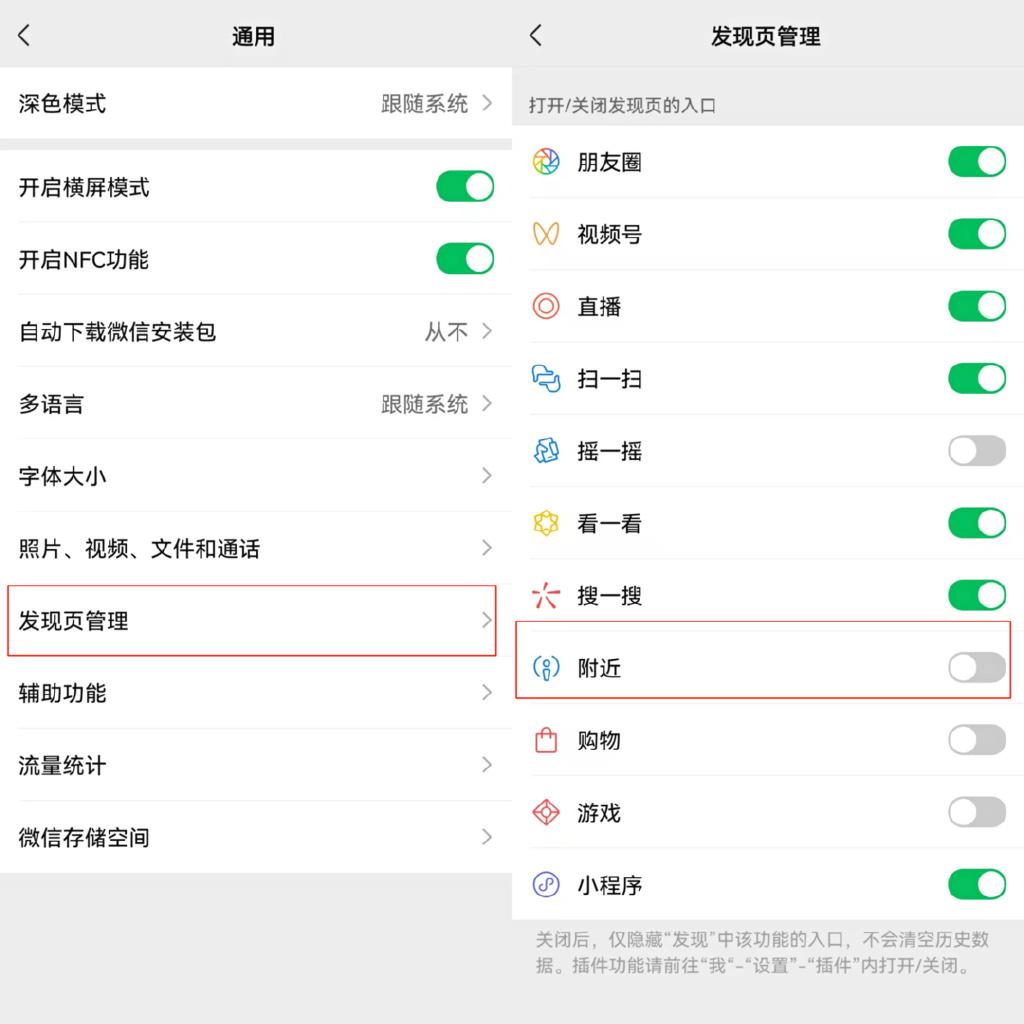1024x1024 pixels.
Task: Tap the back arrow on 发现页管理 page
Action: click(534, 35)
